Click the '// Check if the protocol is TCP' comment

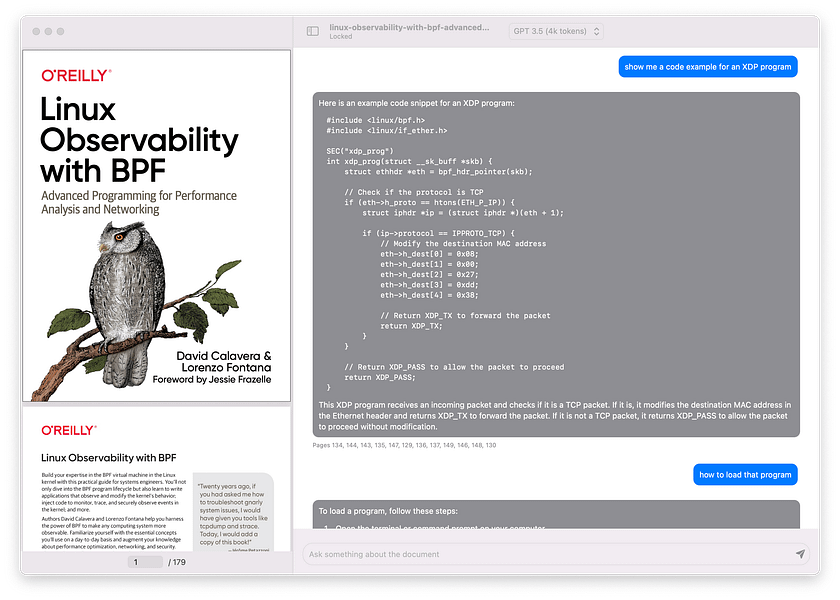tap(414, 192)
